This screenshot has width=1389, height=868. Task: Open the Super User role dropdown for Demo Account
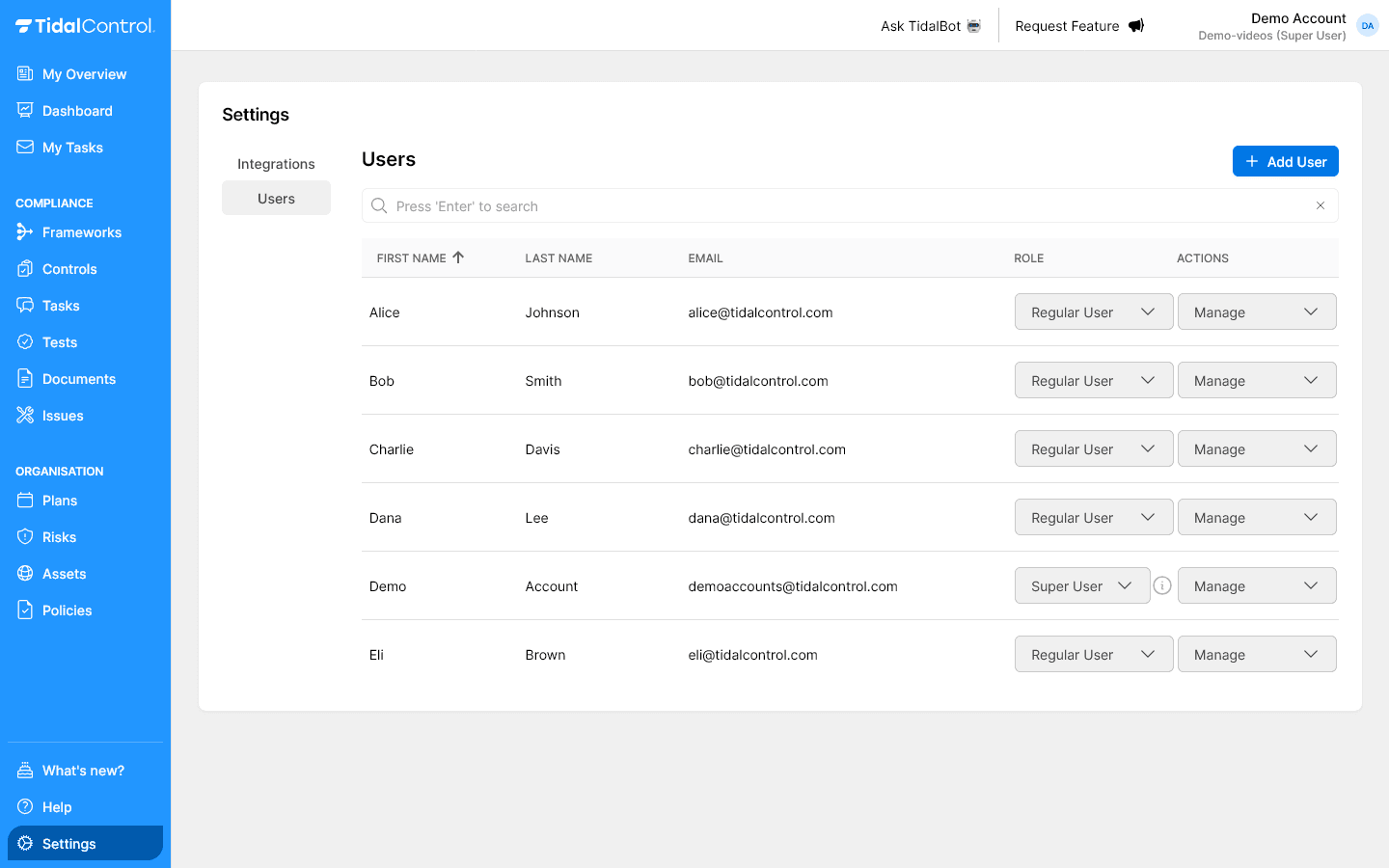click(x=1082, y=585)
